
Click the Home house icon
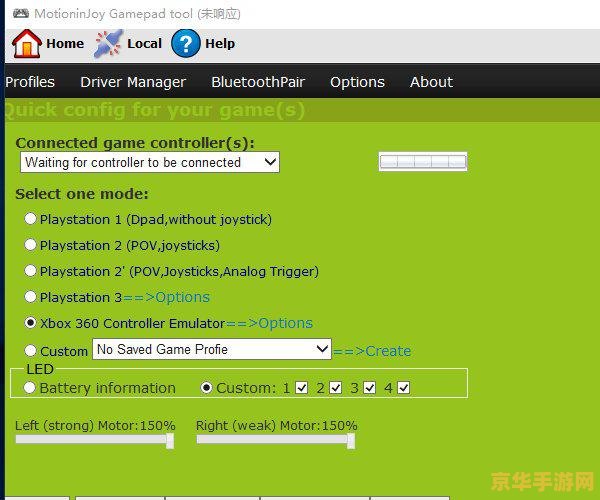pyautogui.click(x=26, y=44)
